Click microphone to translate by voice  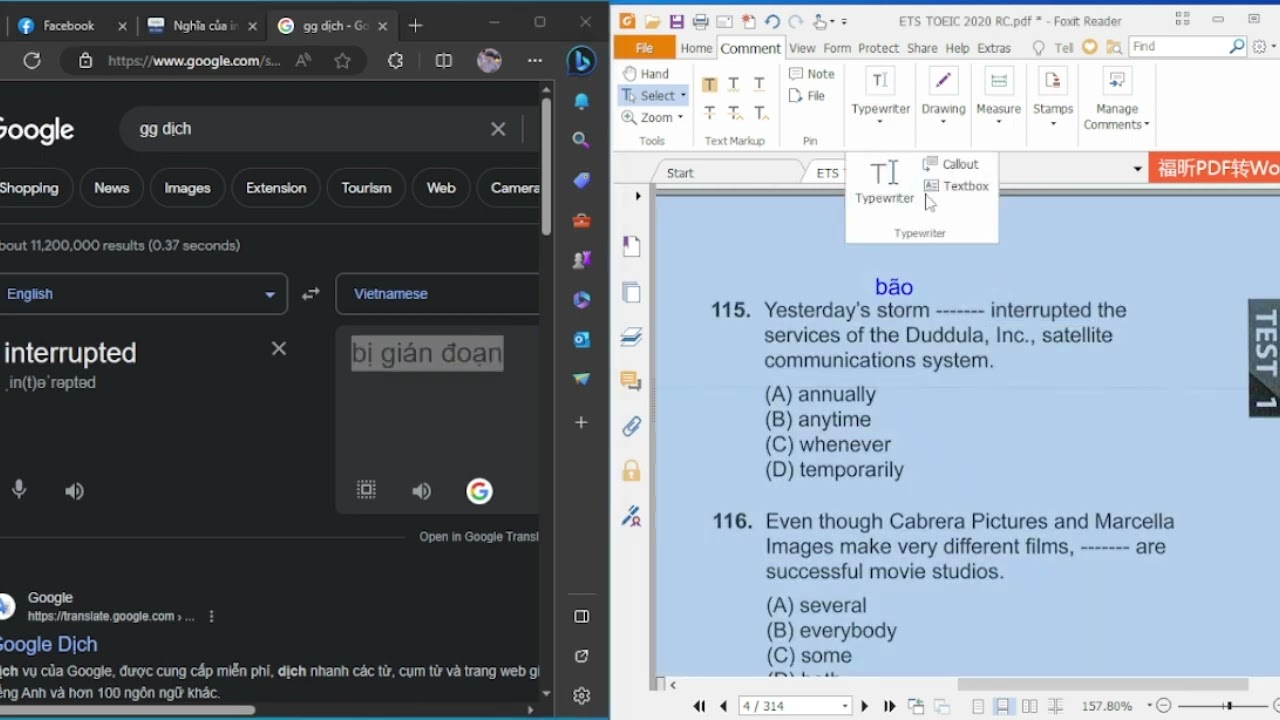[x=19, y=490]
